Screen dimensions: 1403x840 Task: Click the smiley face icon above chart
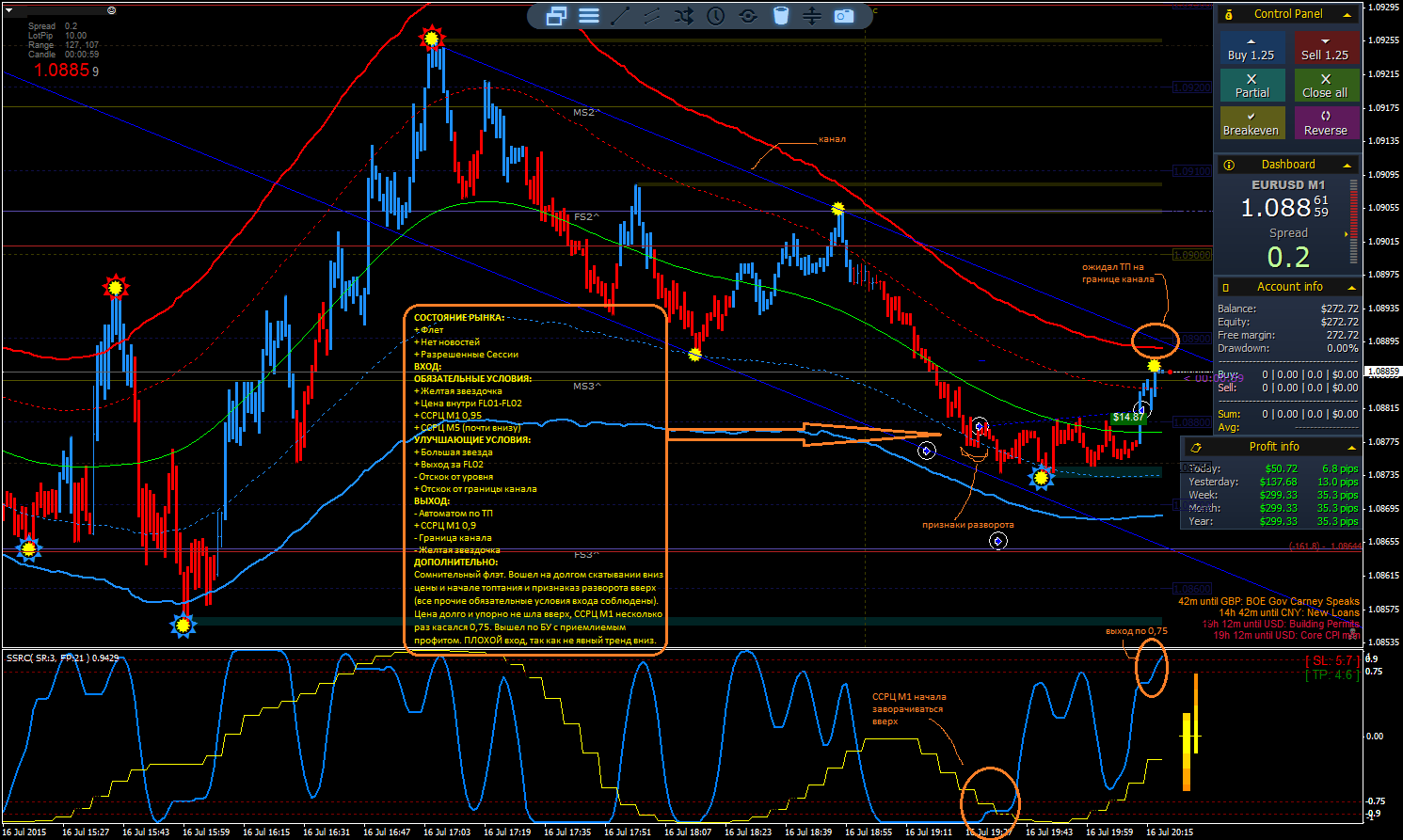coord(111,10)
